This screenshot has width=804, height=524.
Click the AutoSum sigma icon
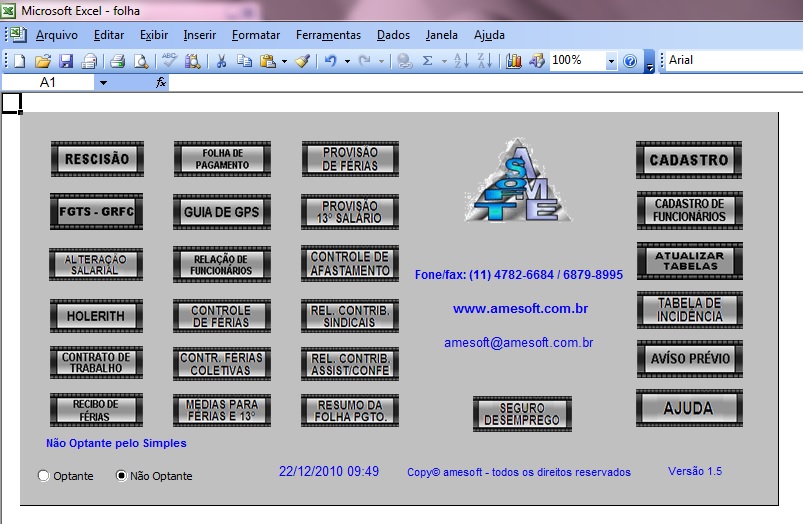pyautogui.click(x=428, y=61)
